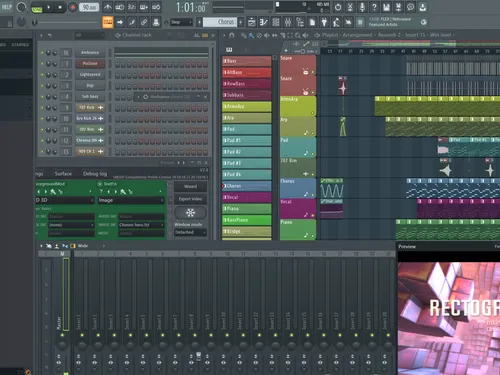Click the save project disk icon
This screenshot has height=375, width=500.
[386, 7]
